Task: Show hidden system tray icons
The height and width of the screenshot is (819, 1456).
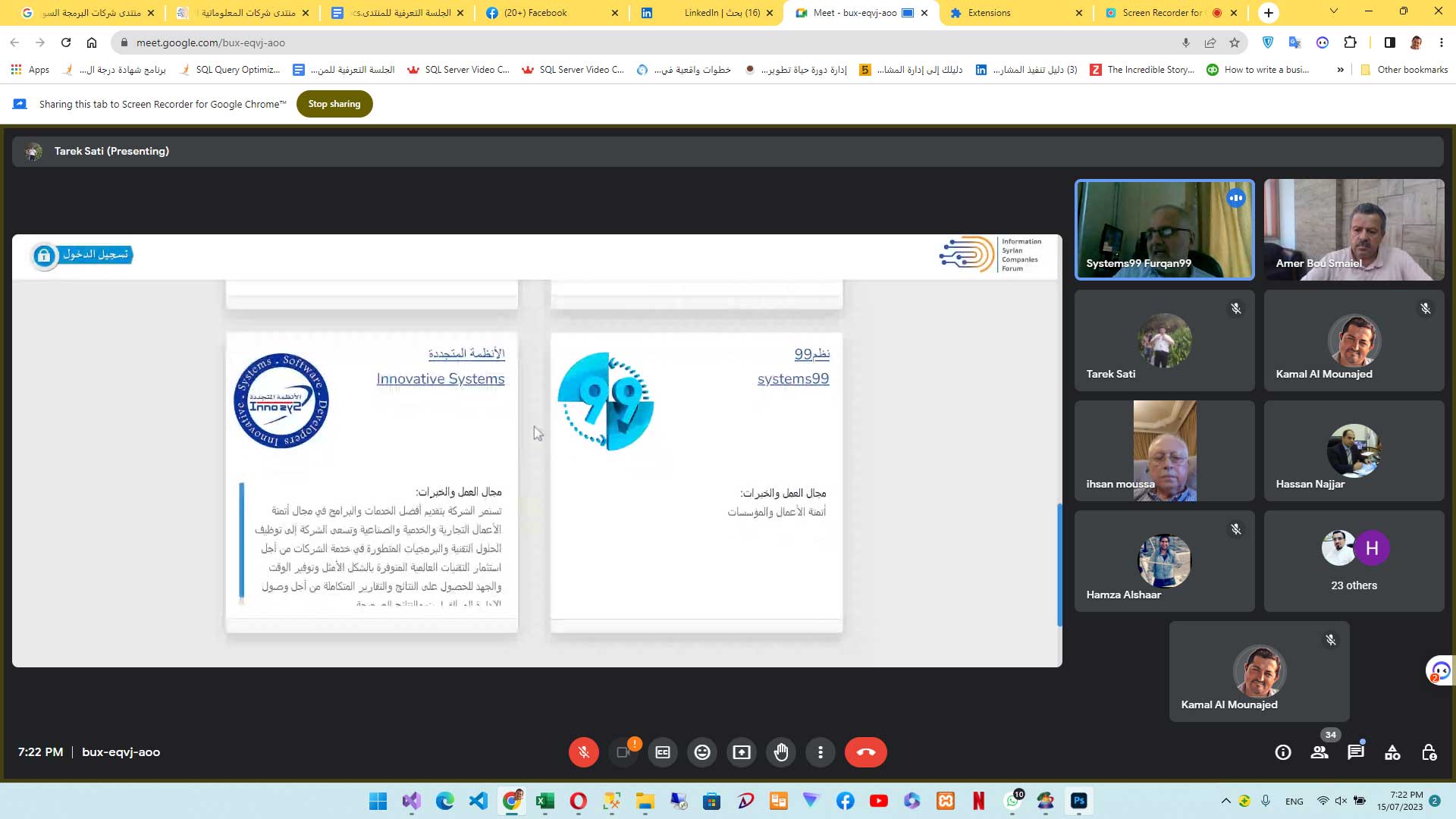Action: pos(1225,801)
